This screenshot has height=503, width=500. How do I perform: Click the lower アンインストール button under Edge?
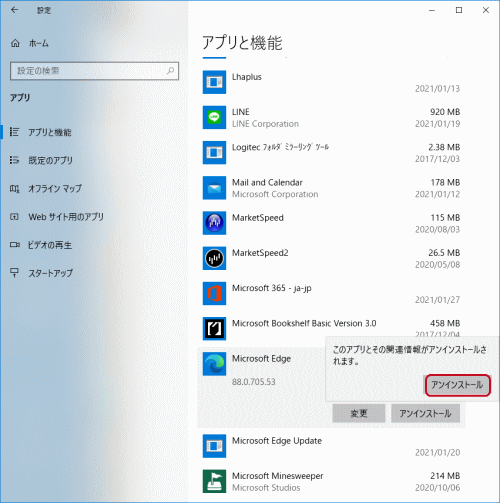425,413
